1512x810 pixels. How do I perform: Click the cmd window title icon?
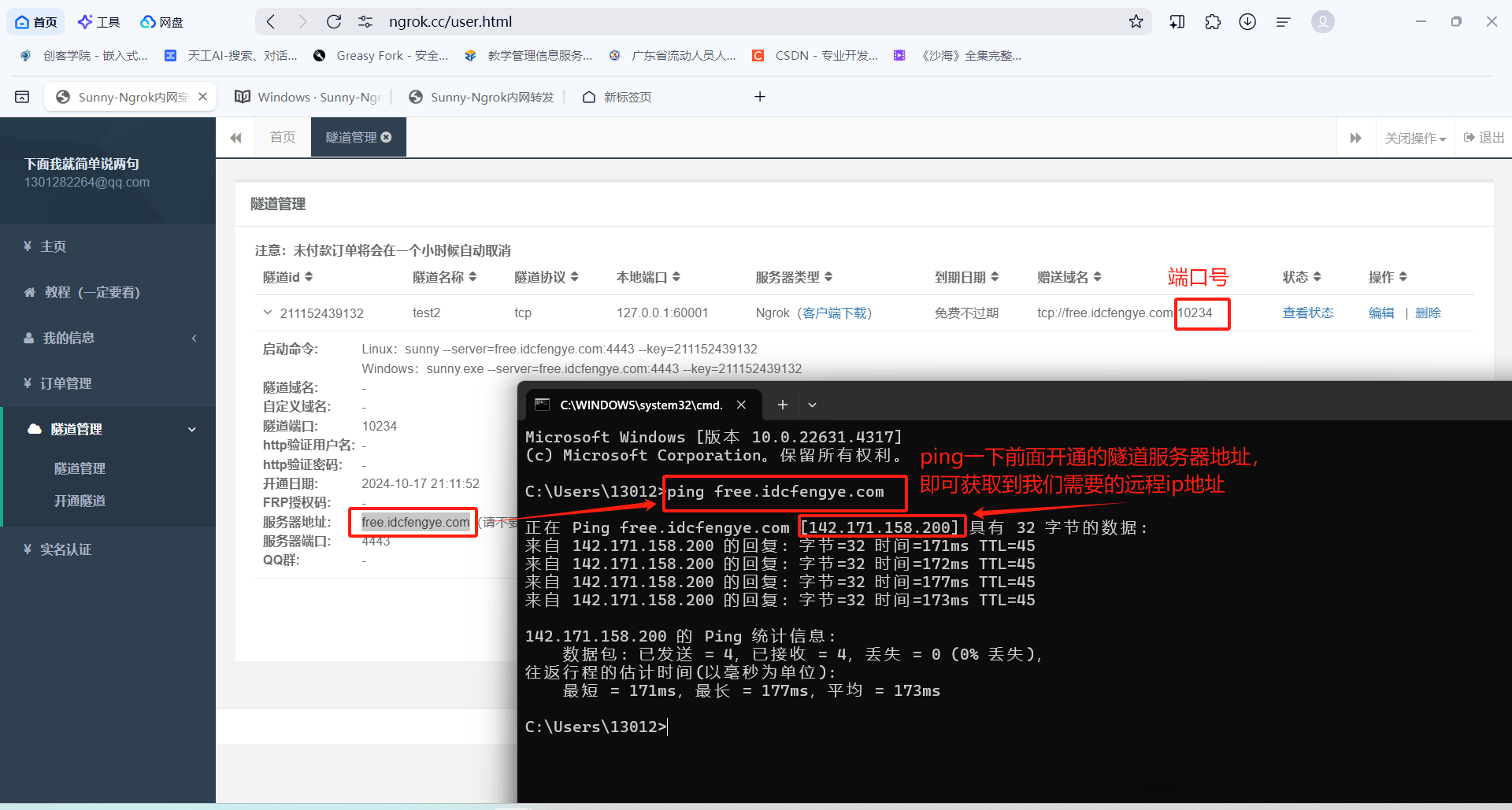click(x=542, y=405)
